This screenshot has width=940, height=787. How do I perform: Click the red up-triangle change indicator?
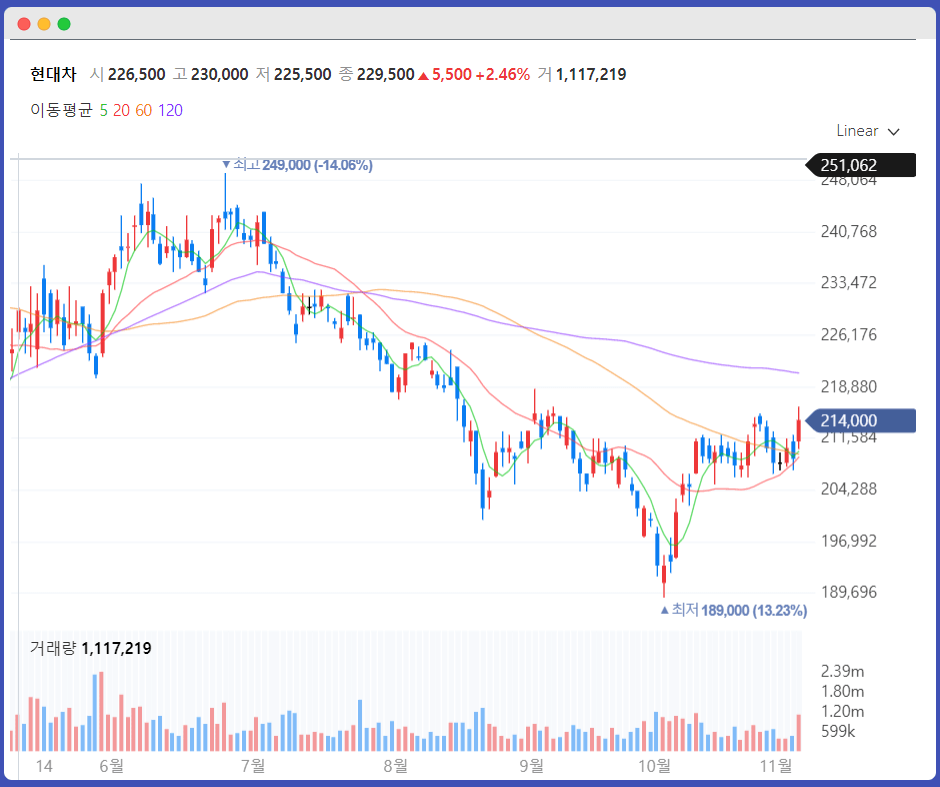(423, 76)
